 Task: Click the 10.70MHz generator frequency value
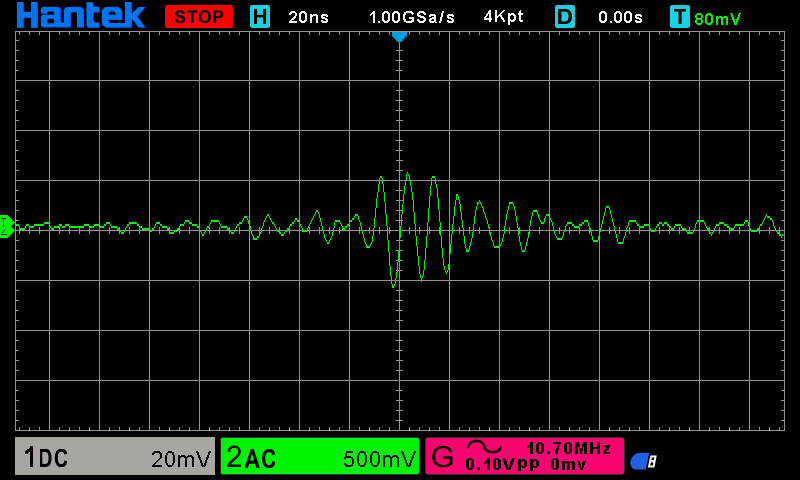[x=568, y=448]
